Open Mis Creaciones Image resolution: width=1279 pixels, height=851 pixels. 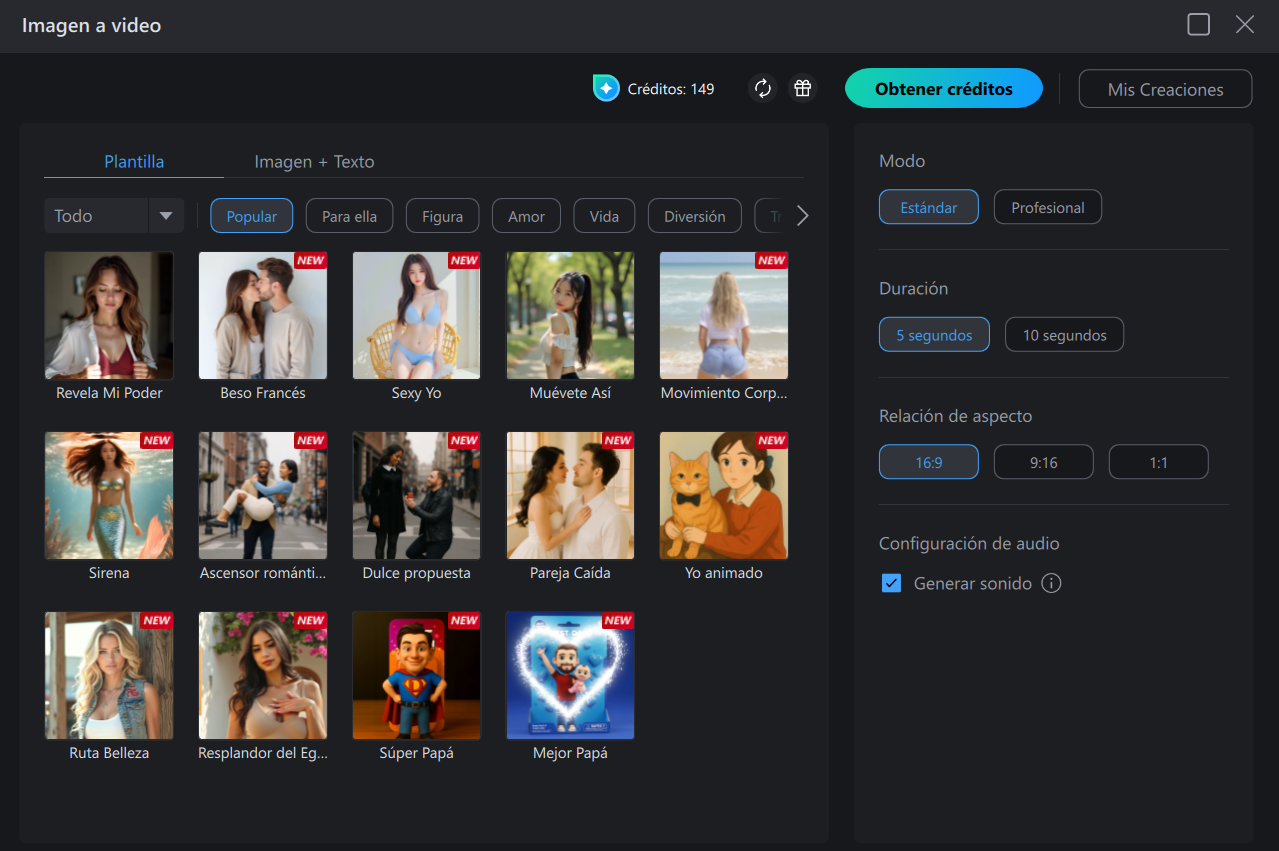1165,88
